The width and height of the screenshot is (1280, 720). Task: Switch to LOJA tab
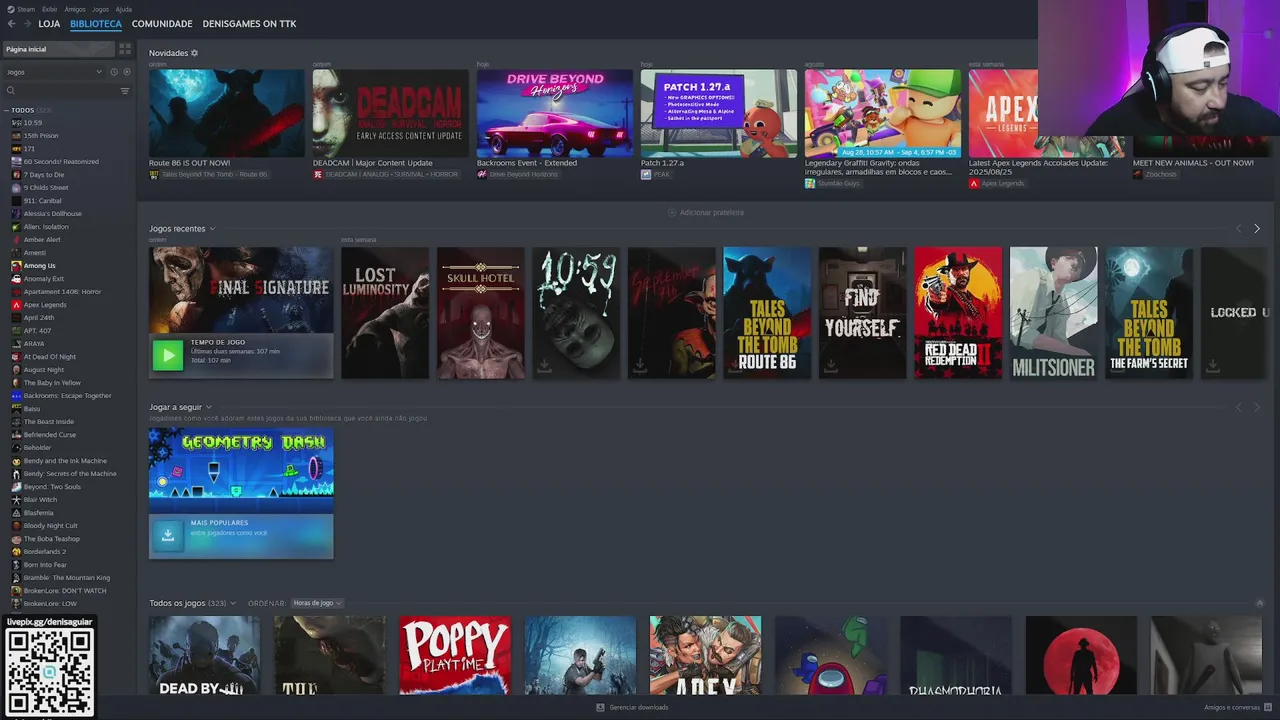point(49,23)
